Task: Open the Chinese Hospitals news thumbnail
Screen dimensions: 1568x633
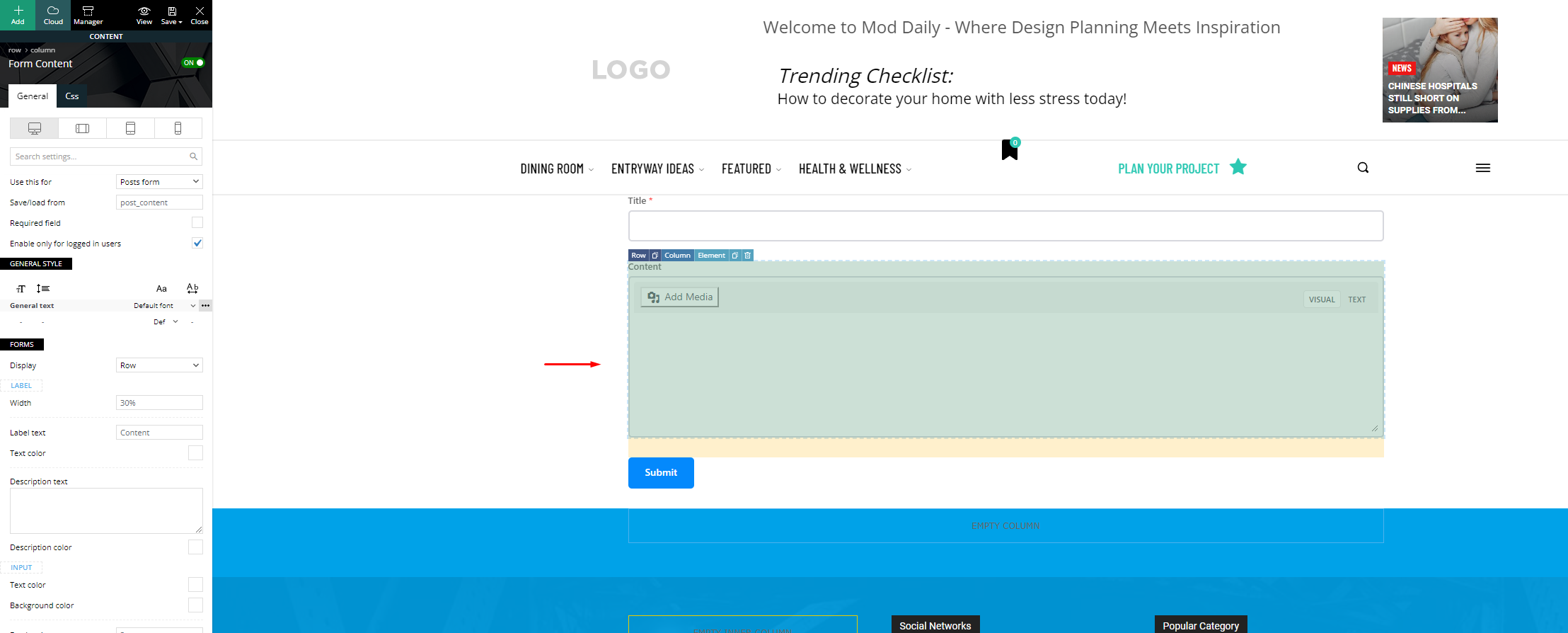Action: pos(1440,70)
